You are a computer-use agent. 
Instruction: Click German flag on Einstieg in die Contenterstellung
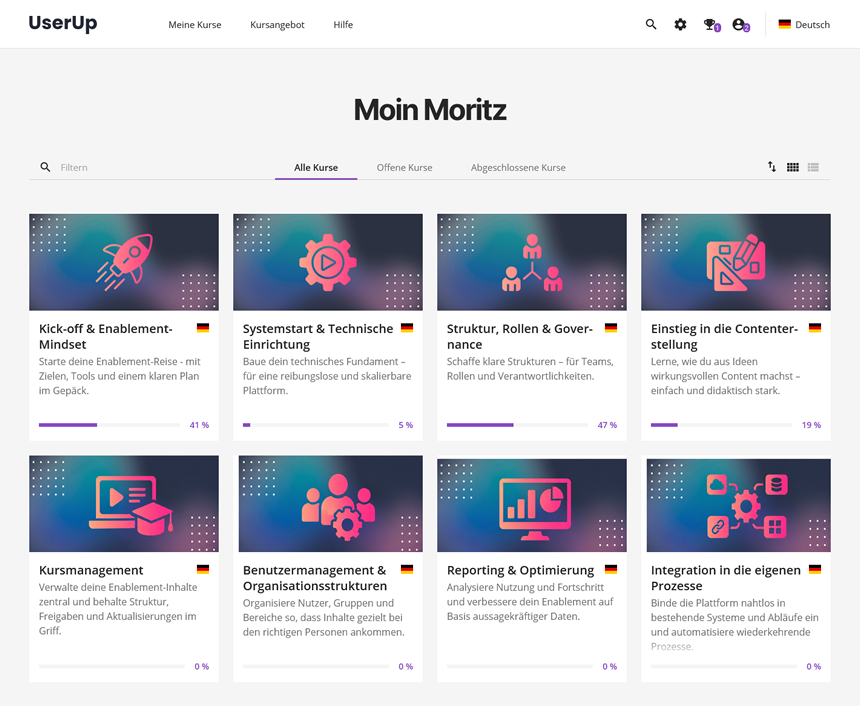[x=815, y=328]
